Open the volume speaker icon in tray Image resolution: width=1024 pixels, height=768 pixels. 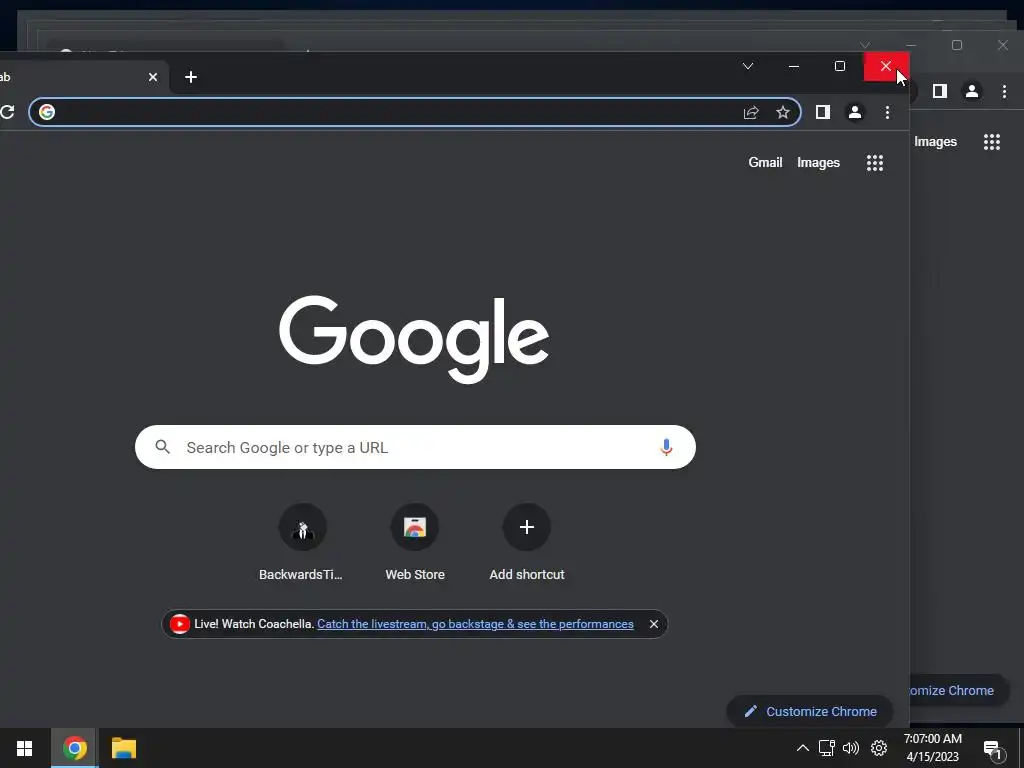coord(851,748)
